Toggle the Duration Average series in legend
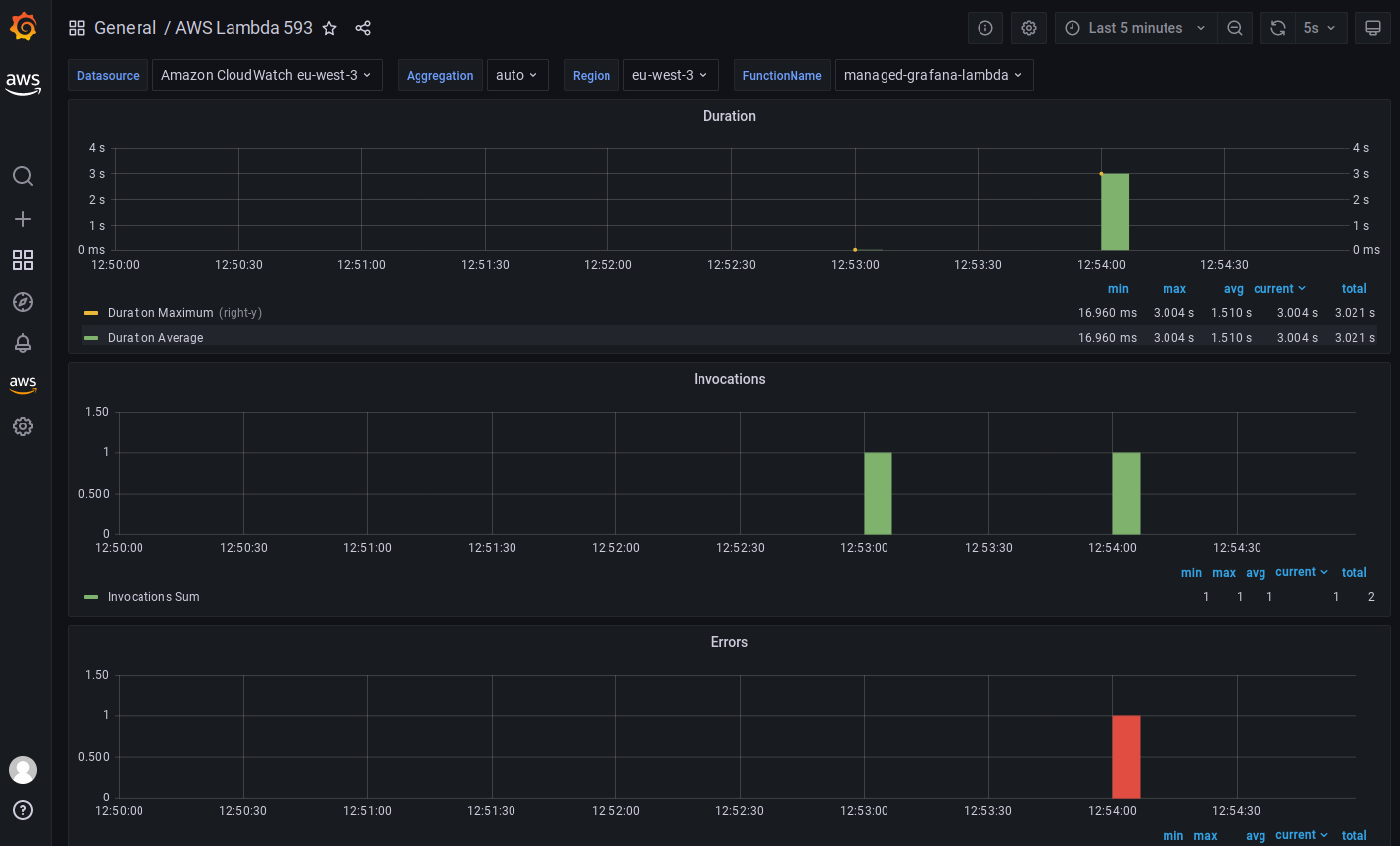 coord(155,338)
